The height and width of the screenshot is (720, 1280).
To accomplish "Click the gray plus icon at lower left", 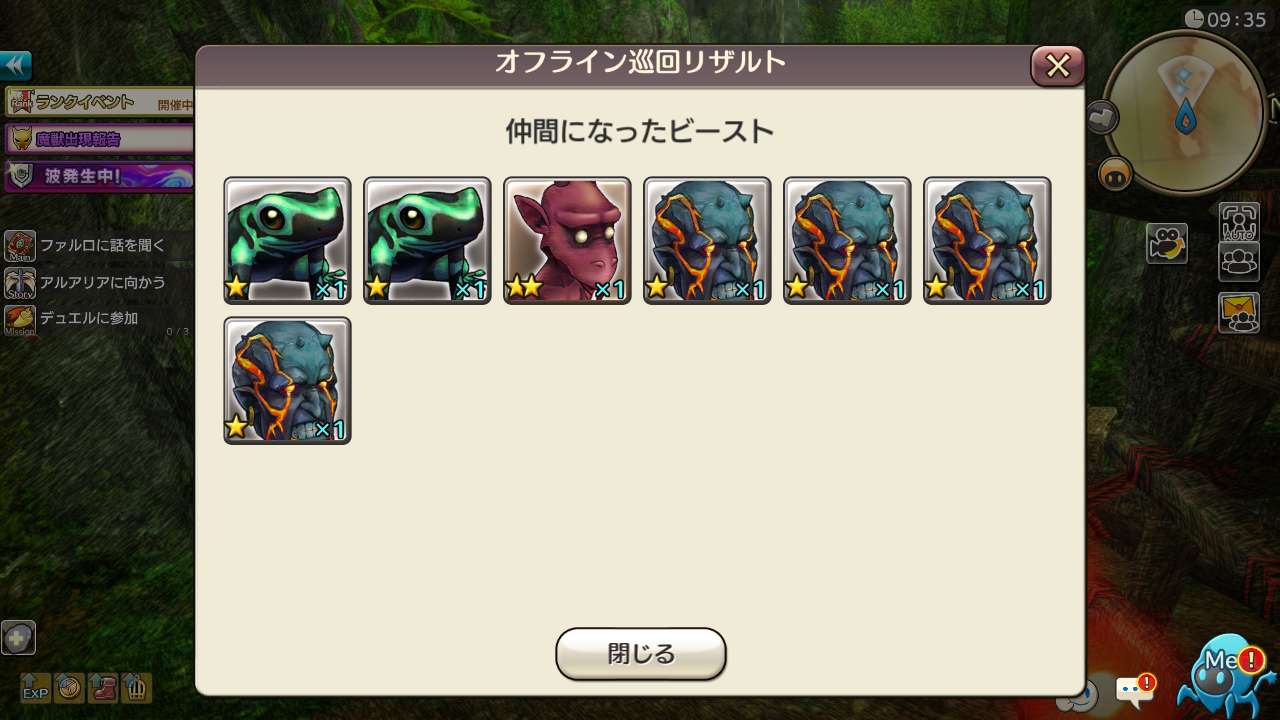I will click(x=18, y=638).
